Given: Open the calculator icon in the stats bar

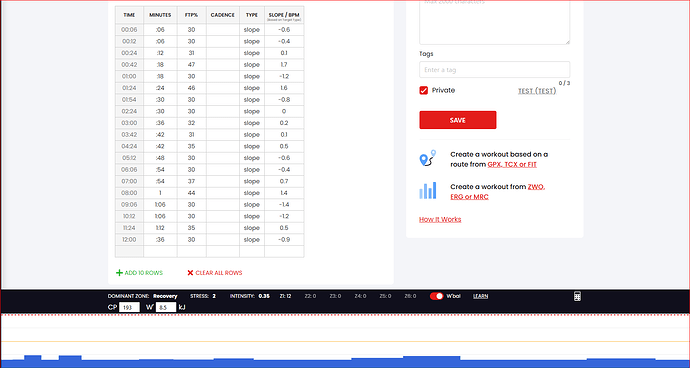Looking at the screenshot, I should (577, 296).
